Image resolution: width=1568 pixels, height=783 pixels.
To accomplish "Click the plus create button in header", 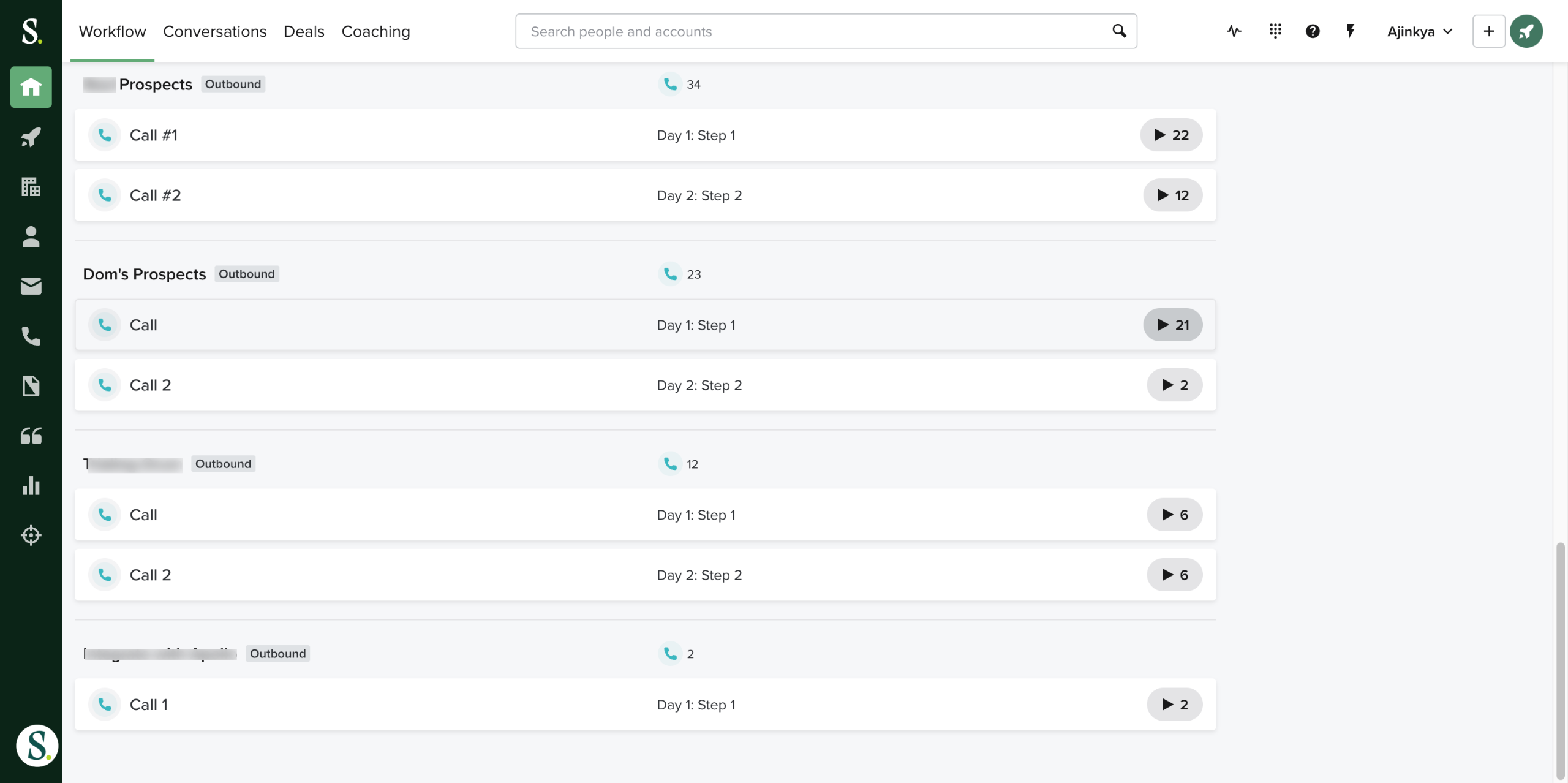I will (x=1488, y=31).
